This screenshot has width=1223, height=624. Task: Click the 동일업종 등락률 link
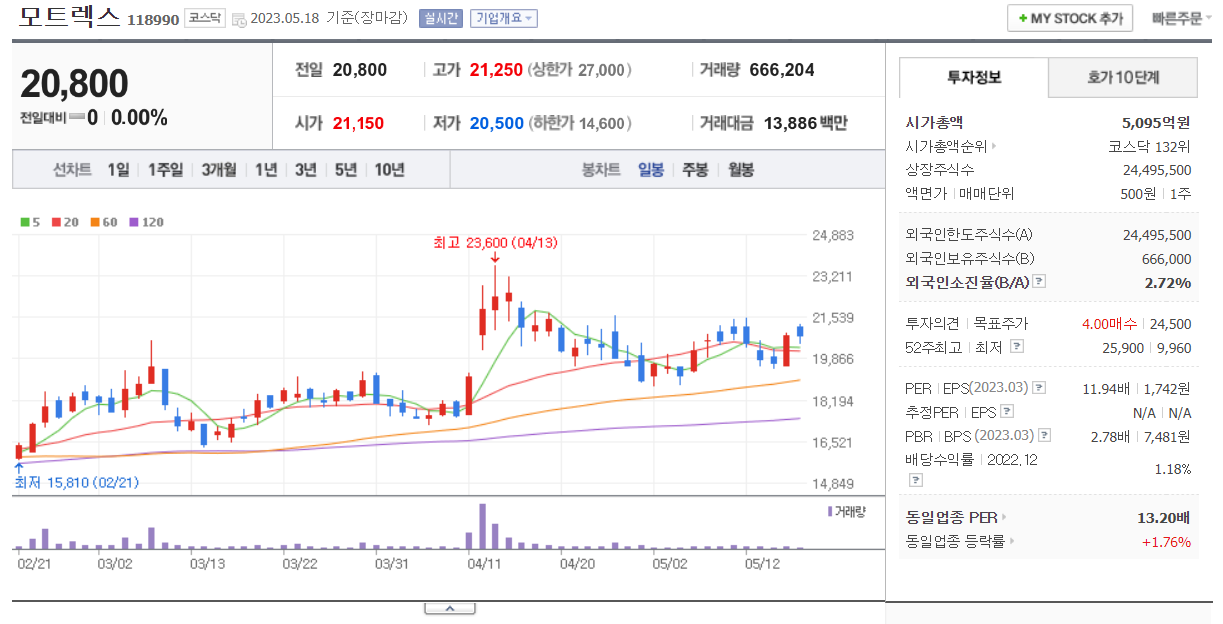click(955, 542)
